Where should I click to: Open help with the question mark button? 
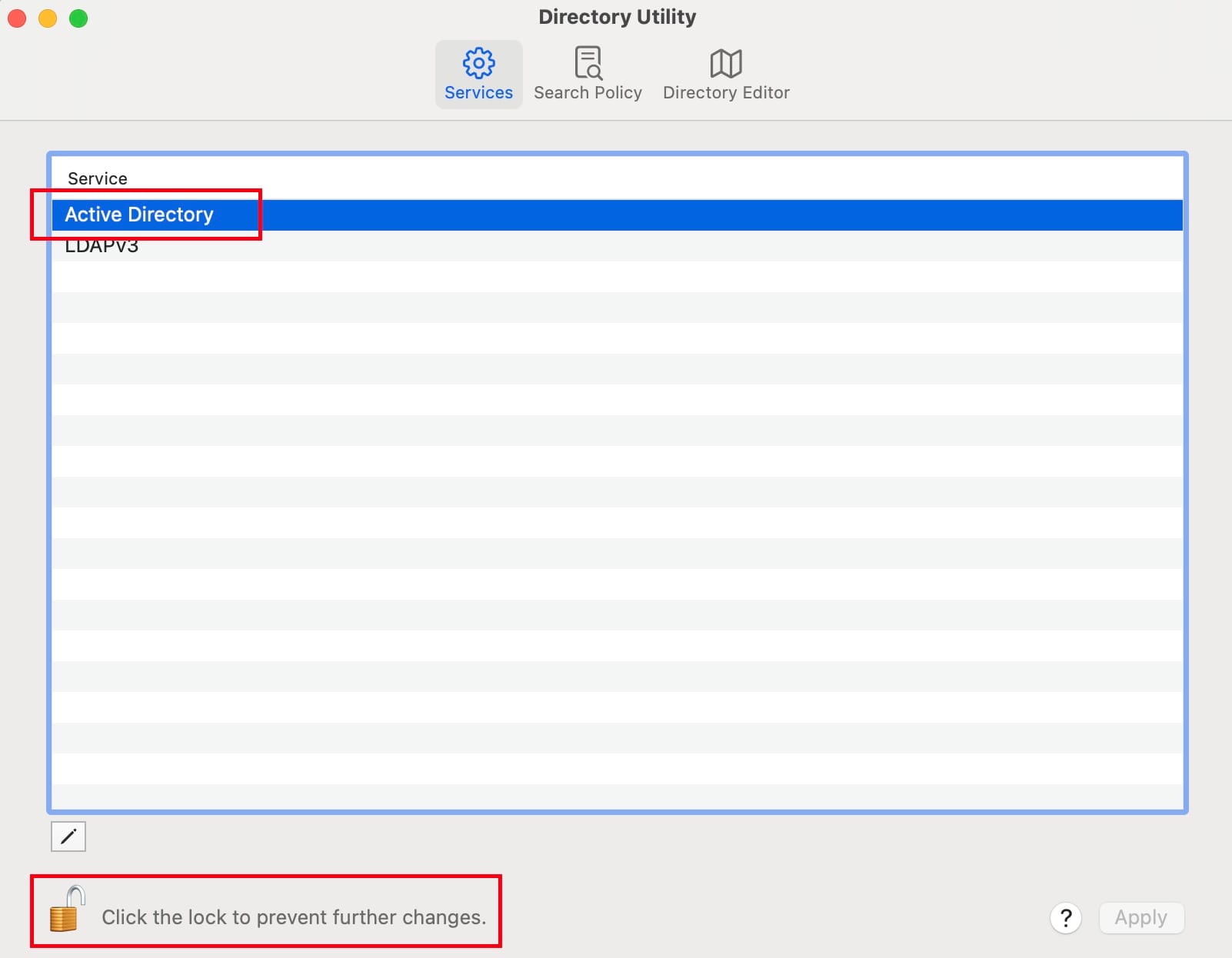tap(1066, 917)
